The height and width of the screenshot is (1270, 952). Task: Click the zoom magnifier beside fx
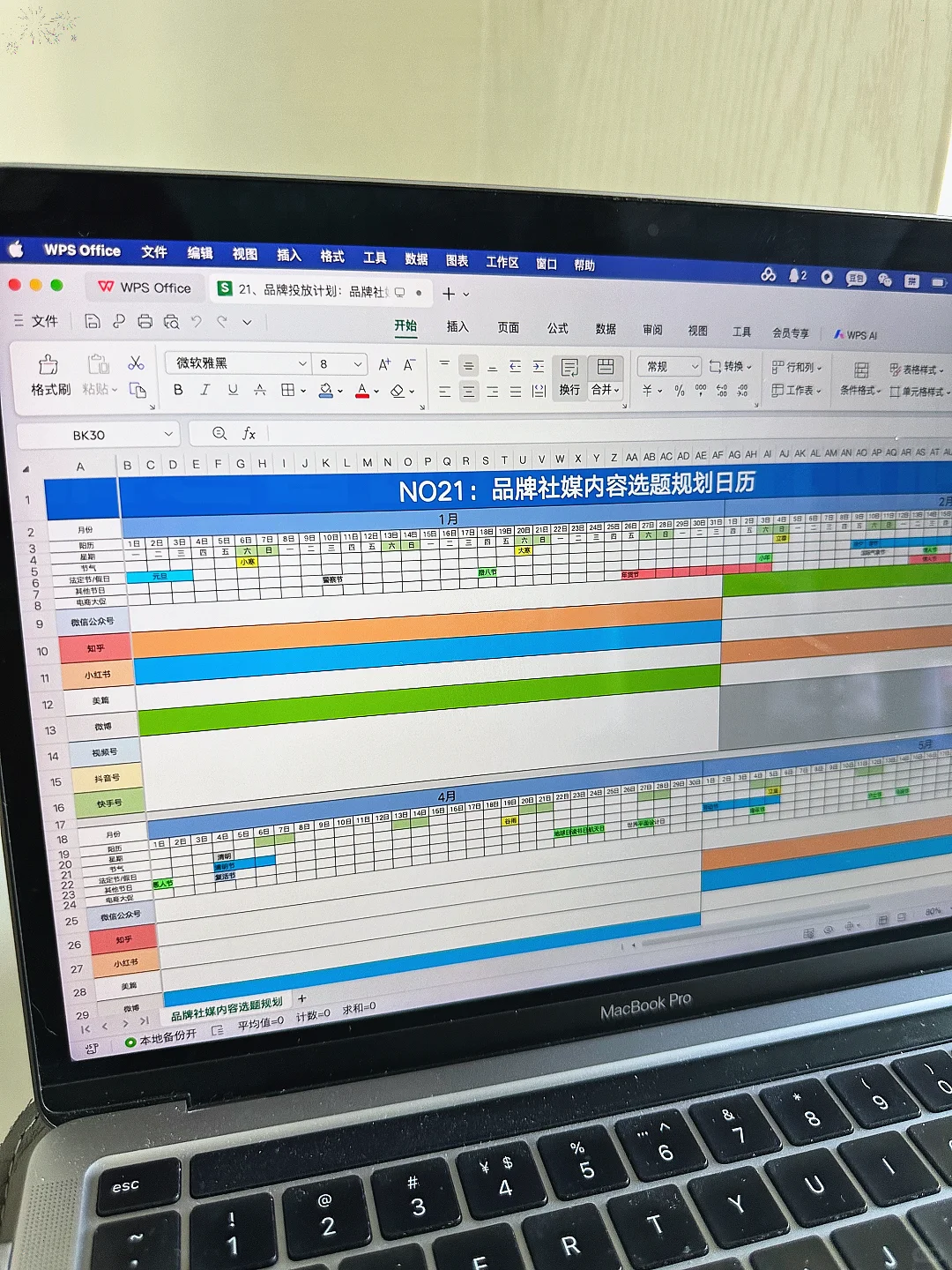[219, 433]
